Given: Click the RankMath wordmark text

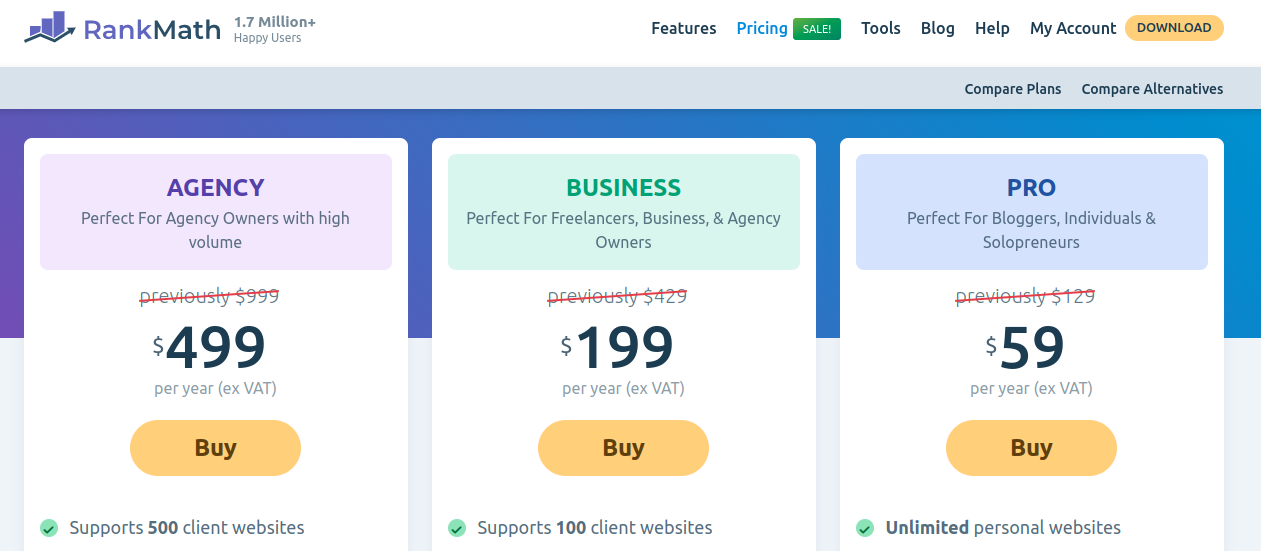Looking at the screenshot, I should tap(152, 29).
